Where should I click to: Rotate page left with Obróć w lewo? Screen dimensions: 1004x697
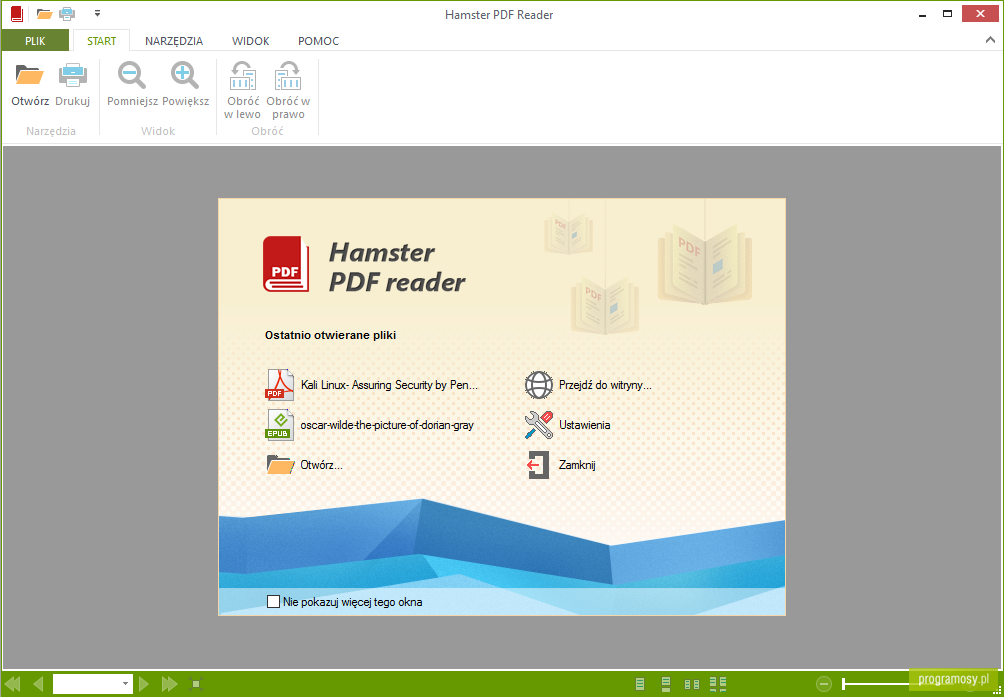tap(243, 91)
